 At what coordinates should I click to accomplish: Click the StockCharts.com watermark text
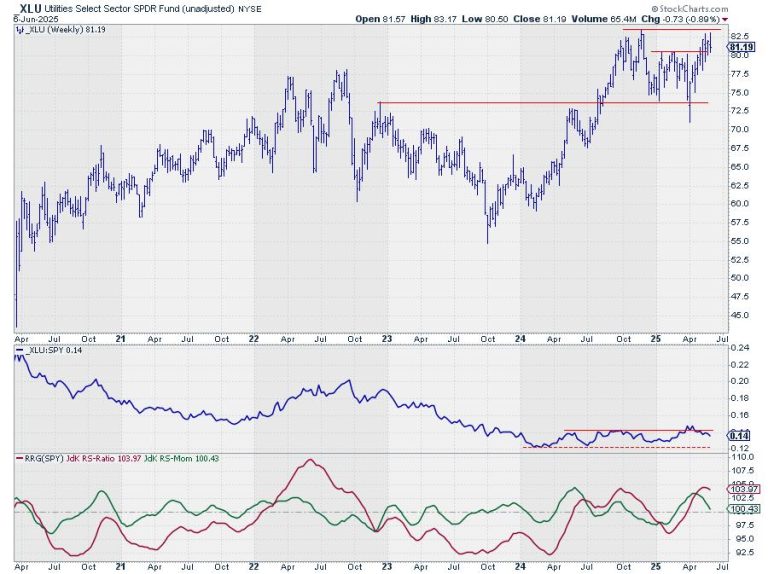[690, 9]
